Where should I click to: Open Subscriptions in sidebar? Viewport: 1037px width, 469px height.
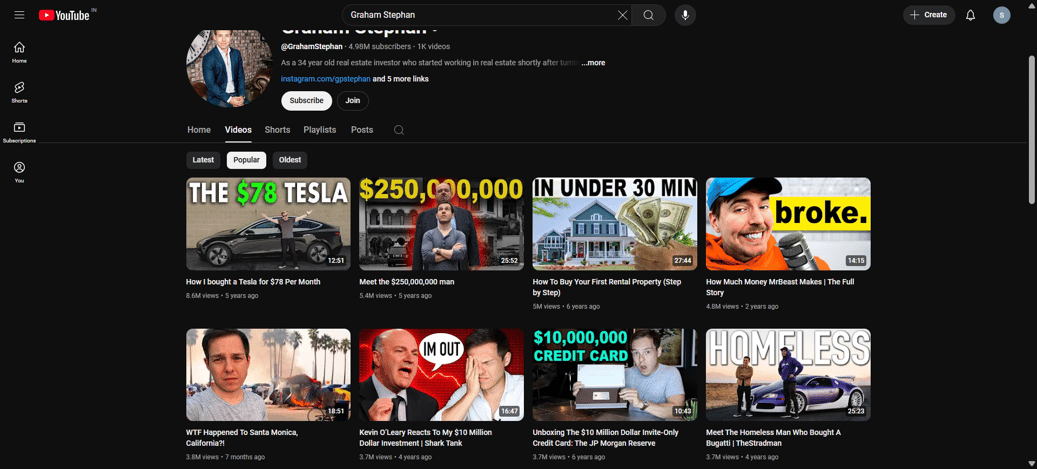click(19, 132)
